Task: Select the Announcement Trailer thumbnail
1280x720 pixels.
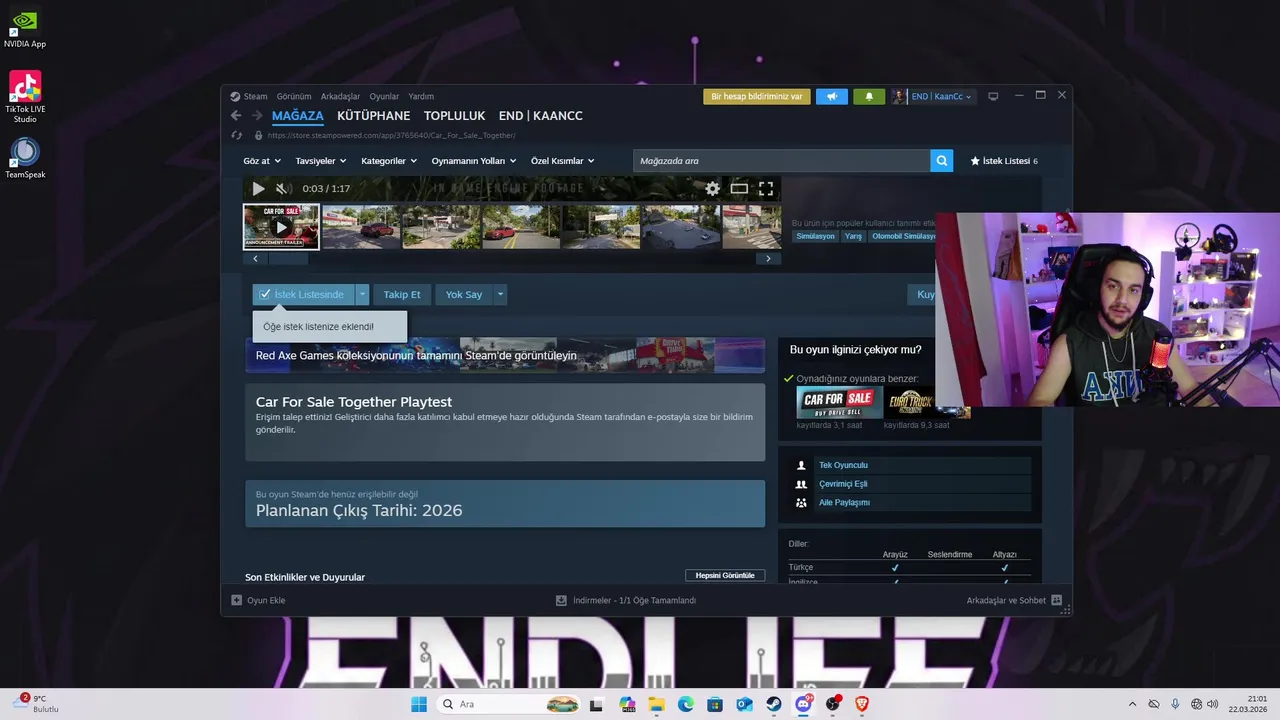Action: tap(281, 227)
